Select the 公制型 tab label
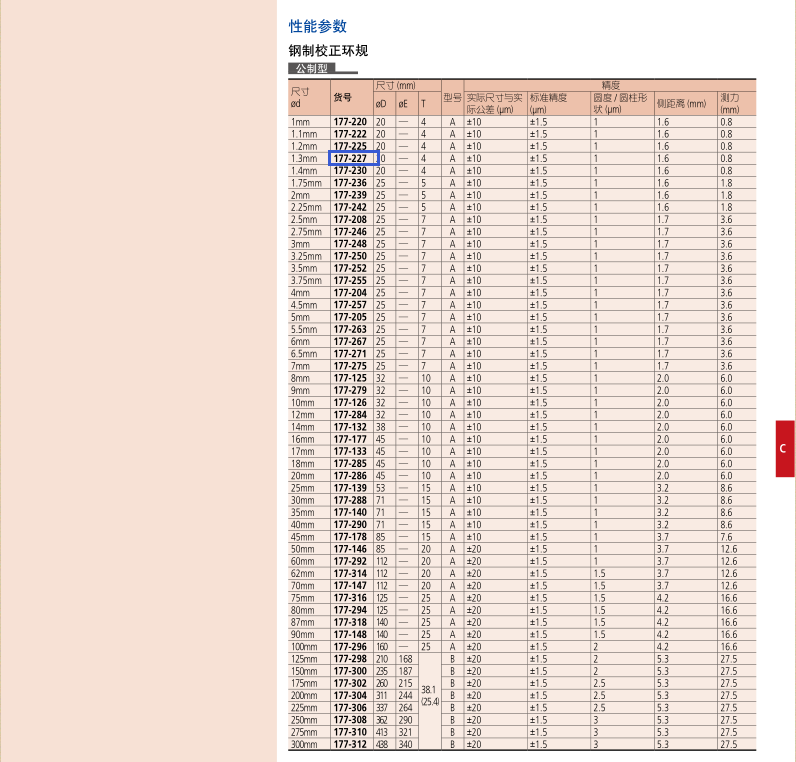The height and width of the screenshot is (762, 796). pyautogui.click(x=312, y=68)
